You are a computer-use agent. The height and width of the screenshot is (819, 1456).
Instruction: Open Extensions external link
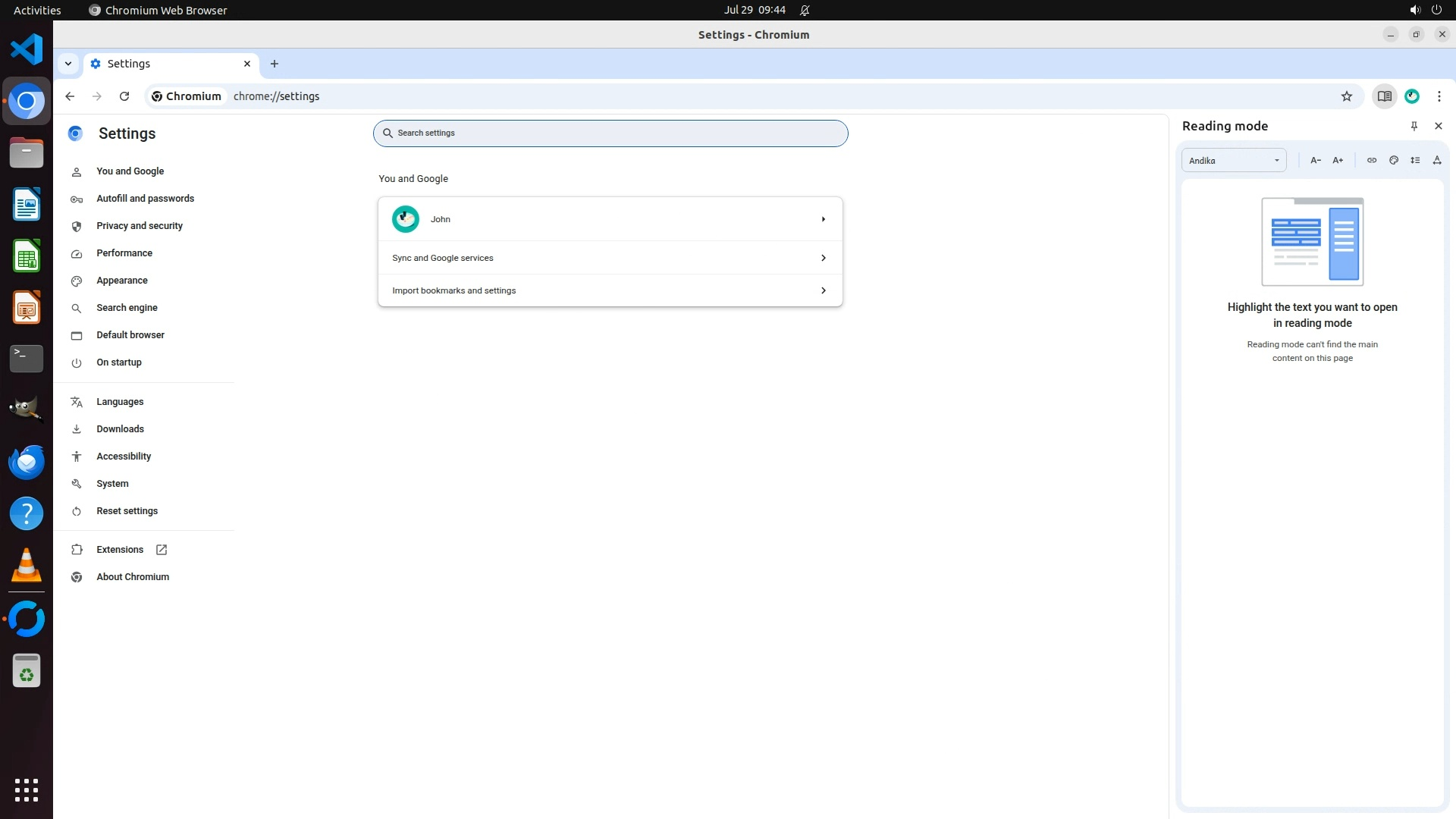pos(120,550)
